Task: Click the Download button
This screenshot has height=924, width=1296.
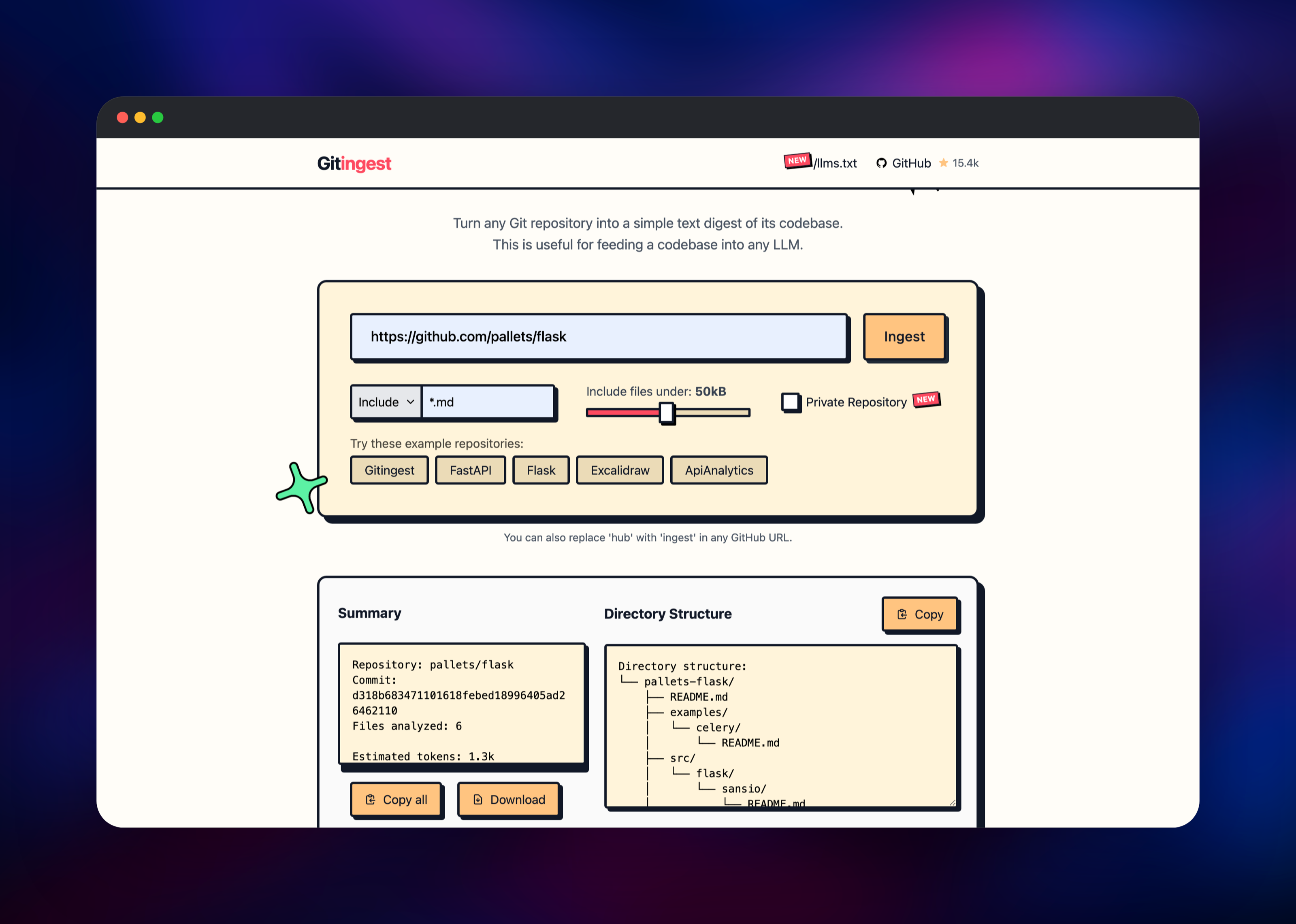Action: click(x=509, y=799)
